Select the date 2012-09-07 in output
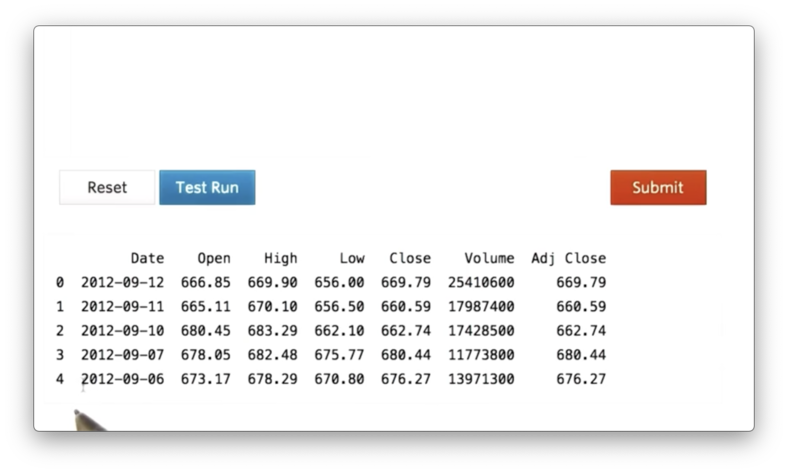 click(122, 355)
